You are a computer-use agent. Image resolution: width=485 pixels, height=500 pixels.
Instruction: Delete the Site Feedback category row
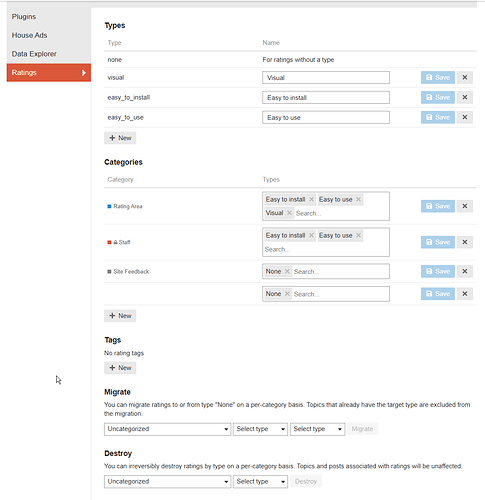(464, 271)
